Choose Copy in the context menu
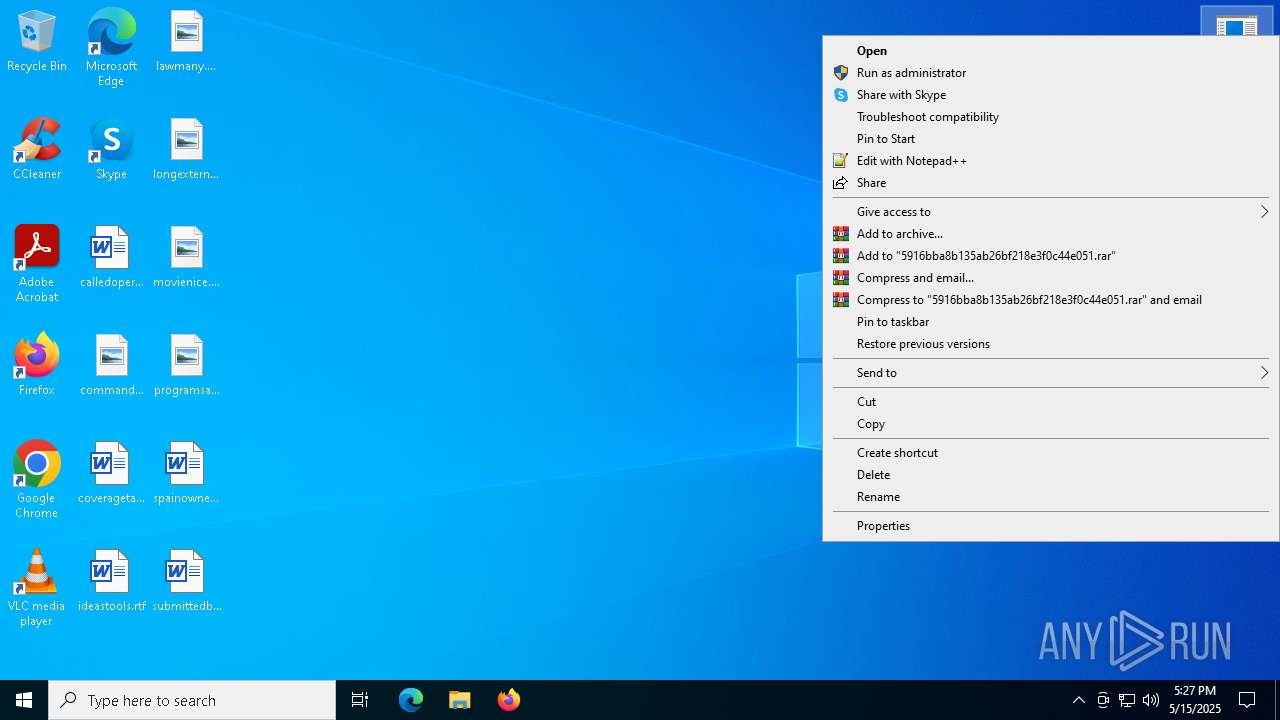 1050,424
